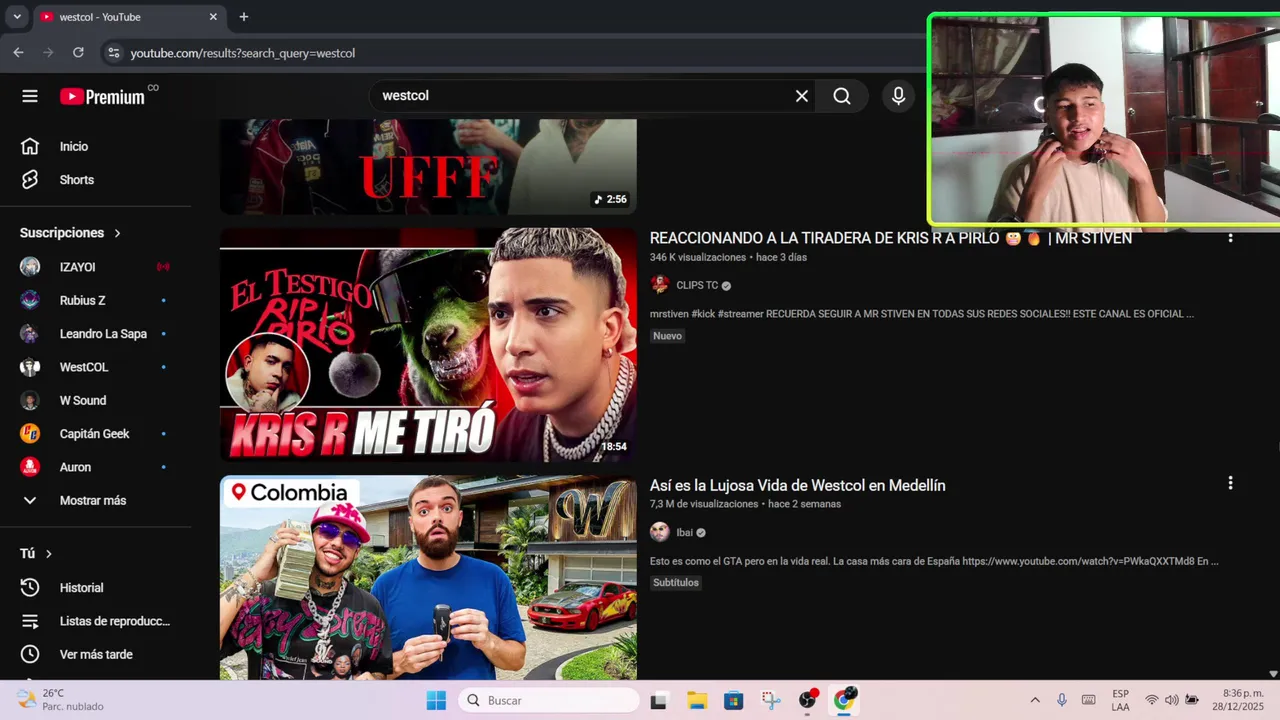The image size is (1280, 720).
Task: Start voice search with microphone
Action: coord(898,96)
